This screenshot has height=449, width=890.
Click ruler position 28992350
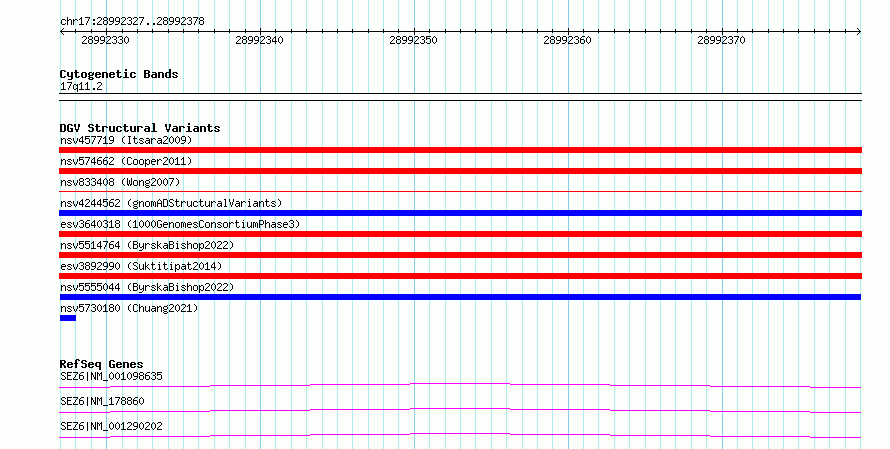(413, 40)
